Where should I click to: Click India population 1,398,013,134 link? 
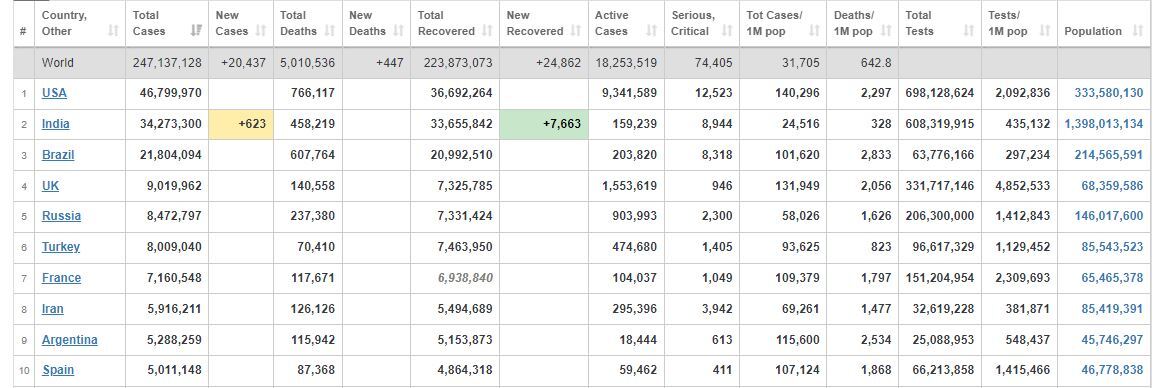[x=1104, y=124]
